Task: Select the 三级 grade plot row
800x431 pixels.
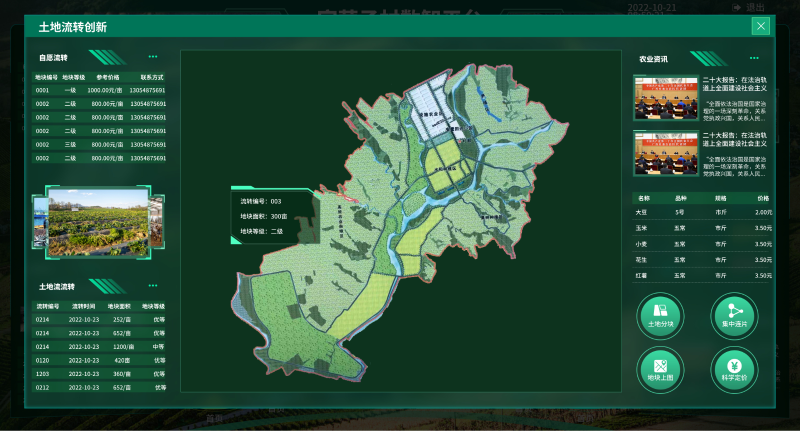Action: [99, 144]
